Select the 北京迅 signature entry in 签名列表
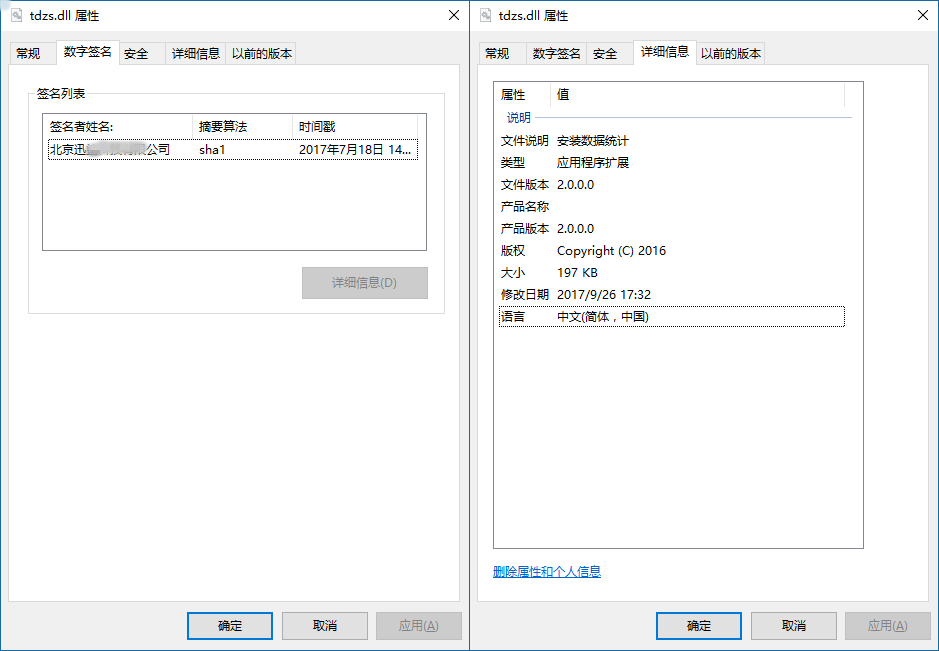 116,149
